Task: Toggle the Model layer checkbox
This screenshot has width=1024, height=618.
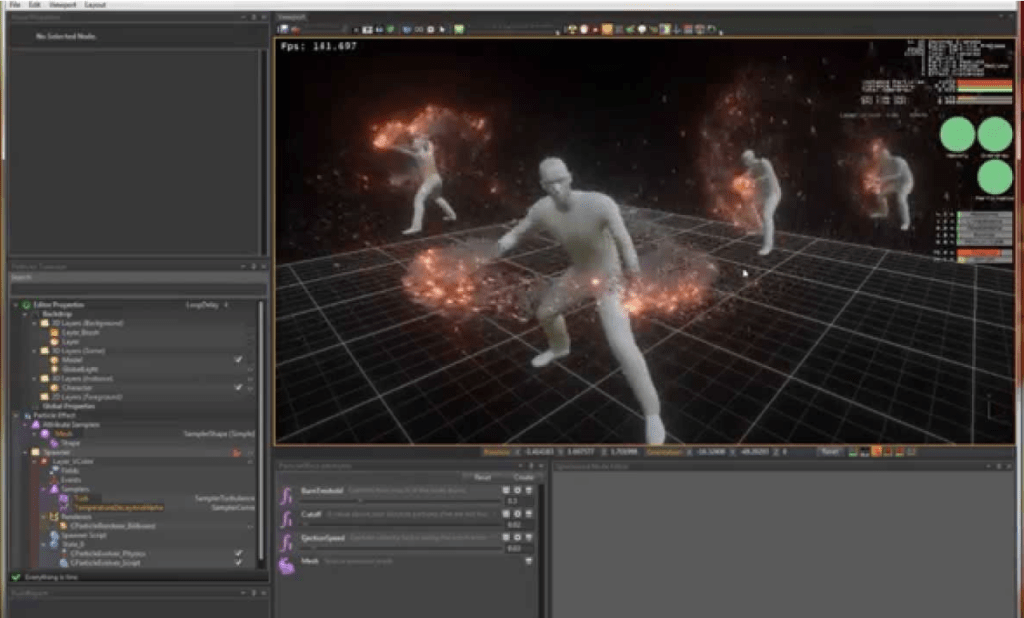Action: [238, 360]
